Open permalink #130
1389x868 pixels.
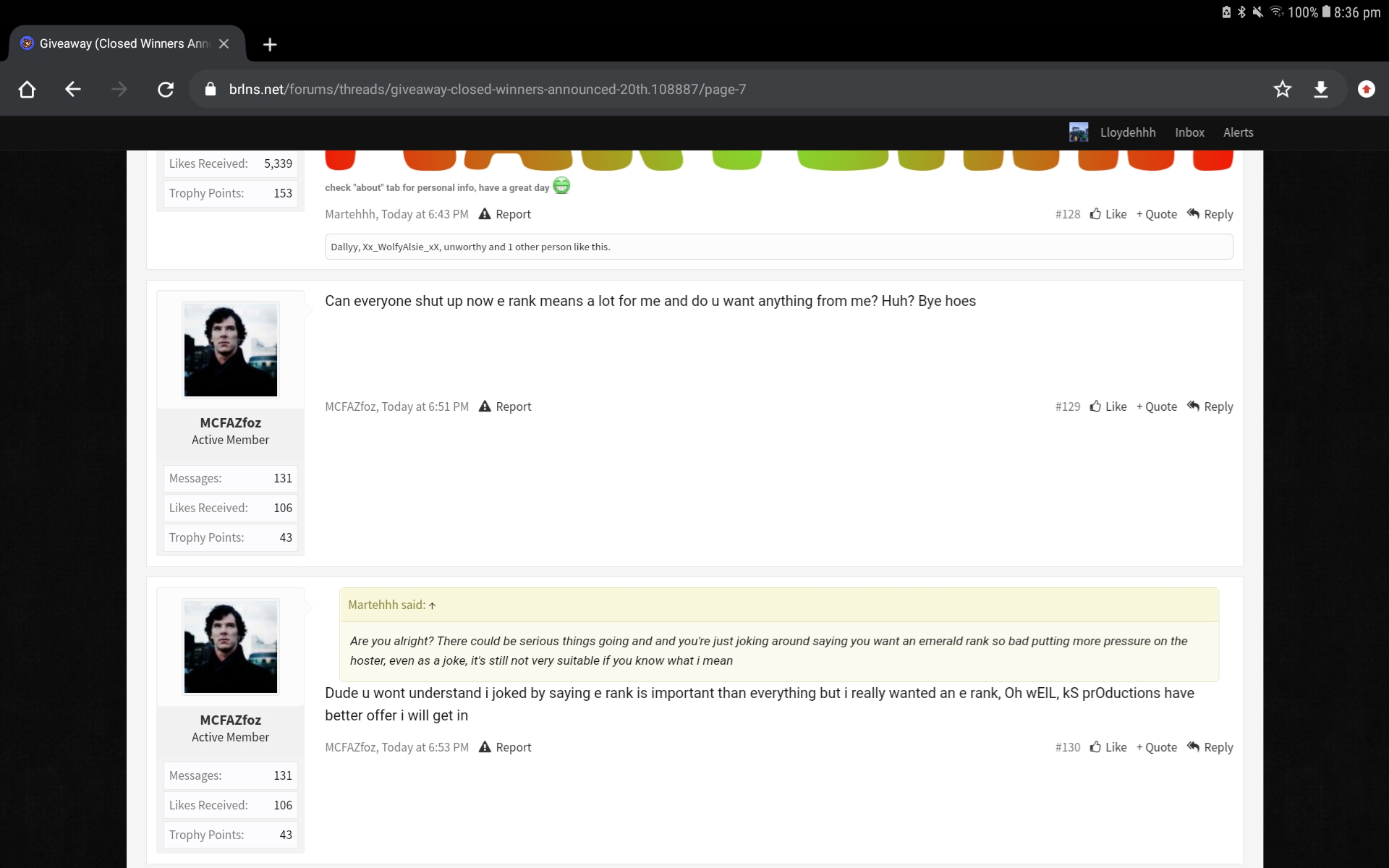[1067, 747]
